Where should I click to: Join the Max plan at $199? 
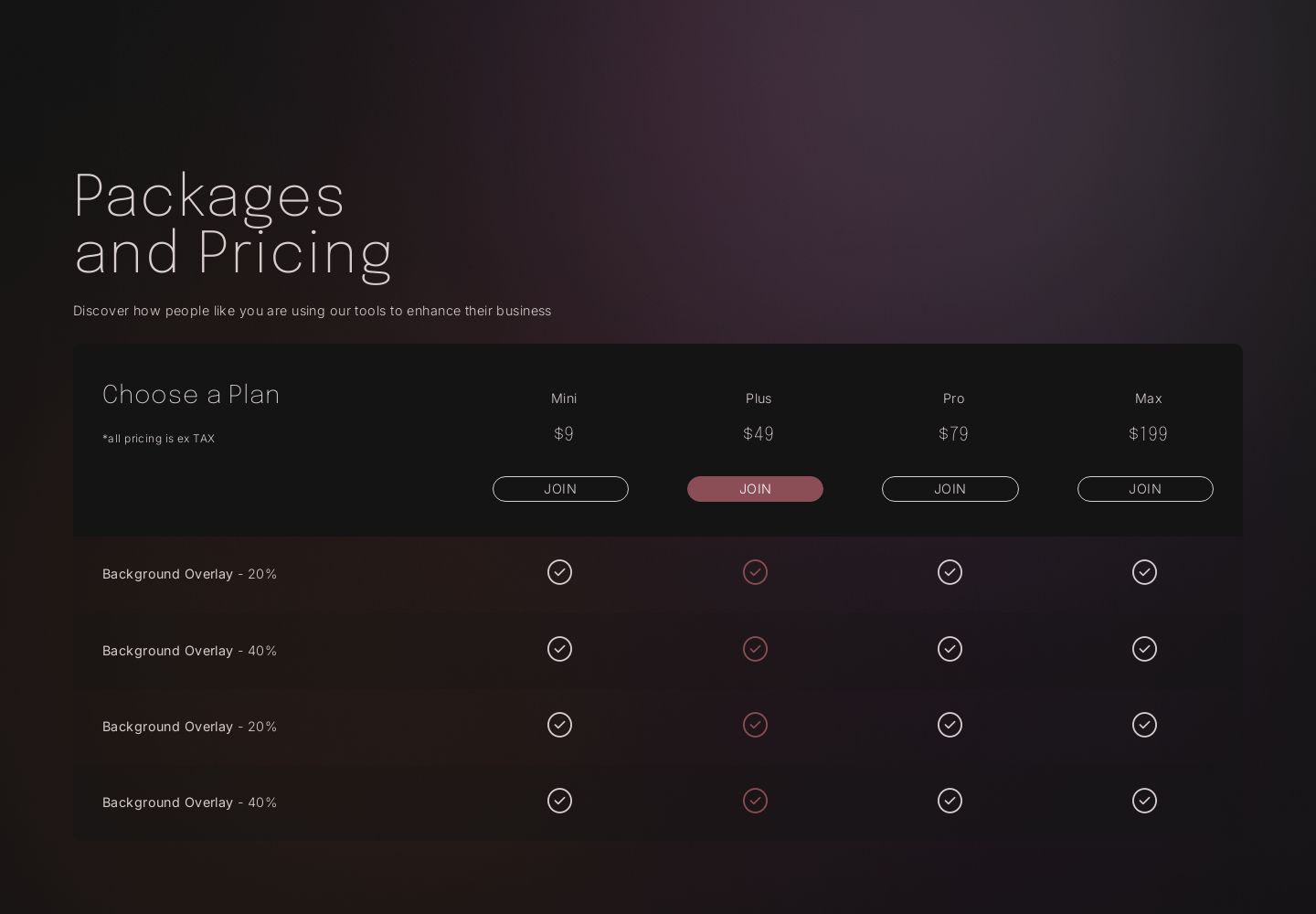coord(1144,489)
